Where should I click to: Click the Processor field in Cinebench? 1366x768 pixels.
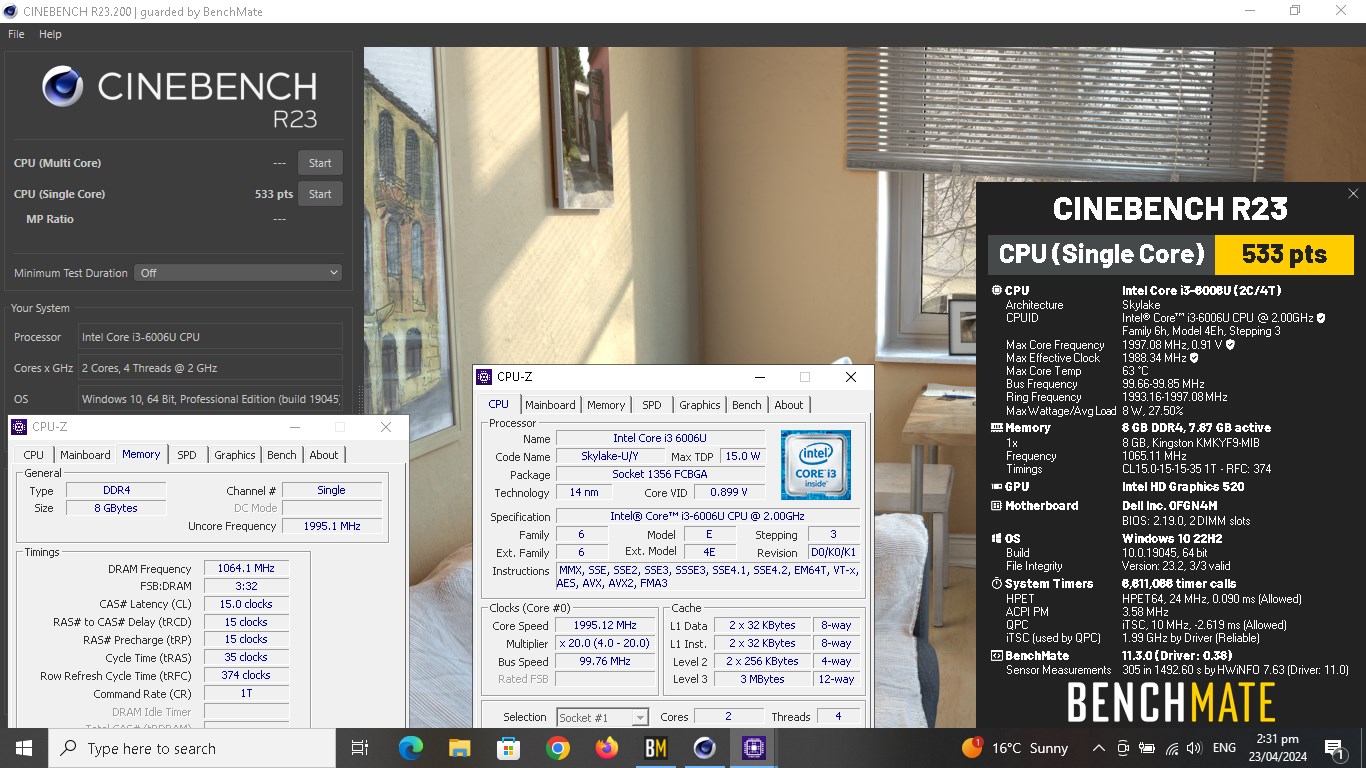tap(210, 337)
